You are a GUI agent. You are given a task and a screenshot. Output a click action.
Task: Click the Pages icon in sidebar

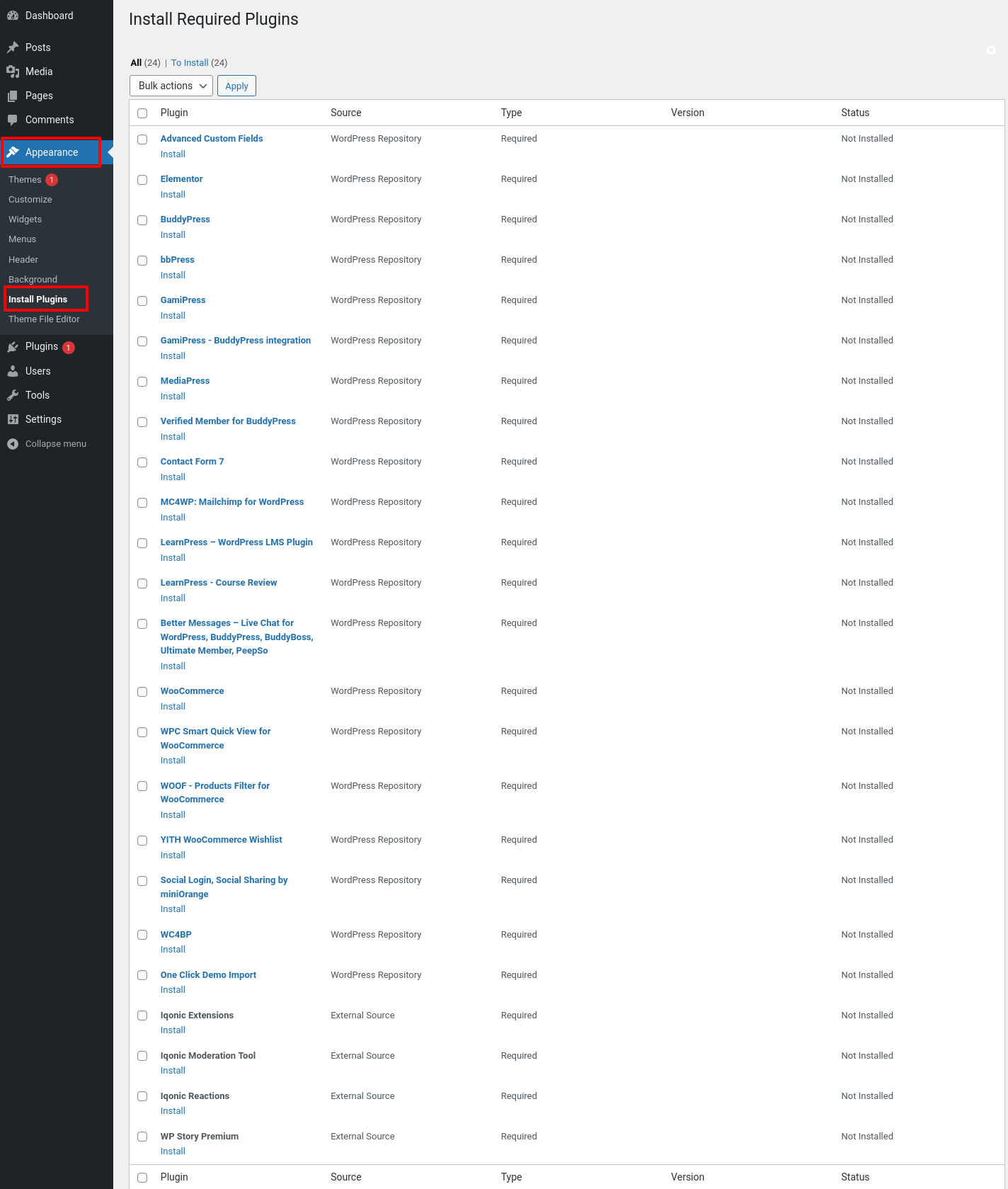point(13,96)
